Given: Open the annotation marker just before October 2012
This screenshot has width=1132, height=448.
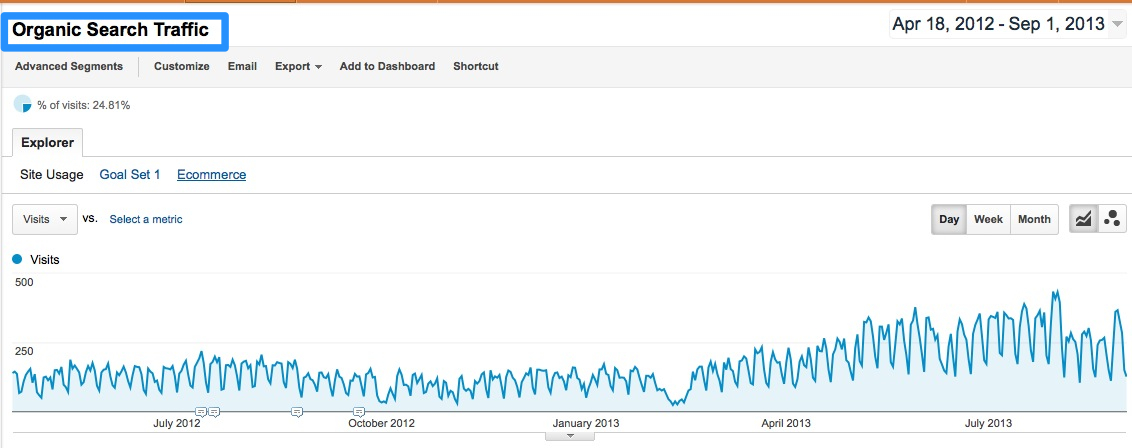Looking at the screenshot, I should coord(358,412).
